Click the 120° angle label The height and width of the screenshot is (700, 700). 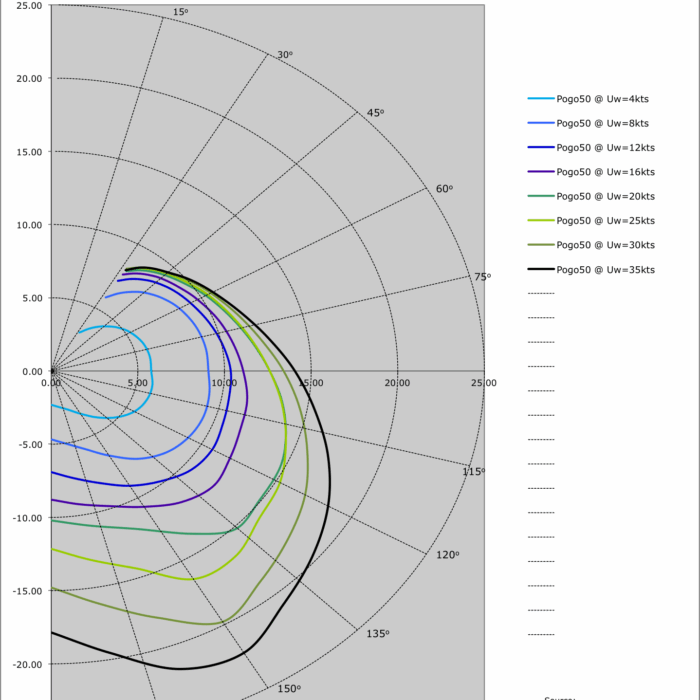point(447,555)
